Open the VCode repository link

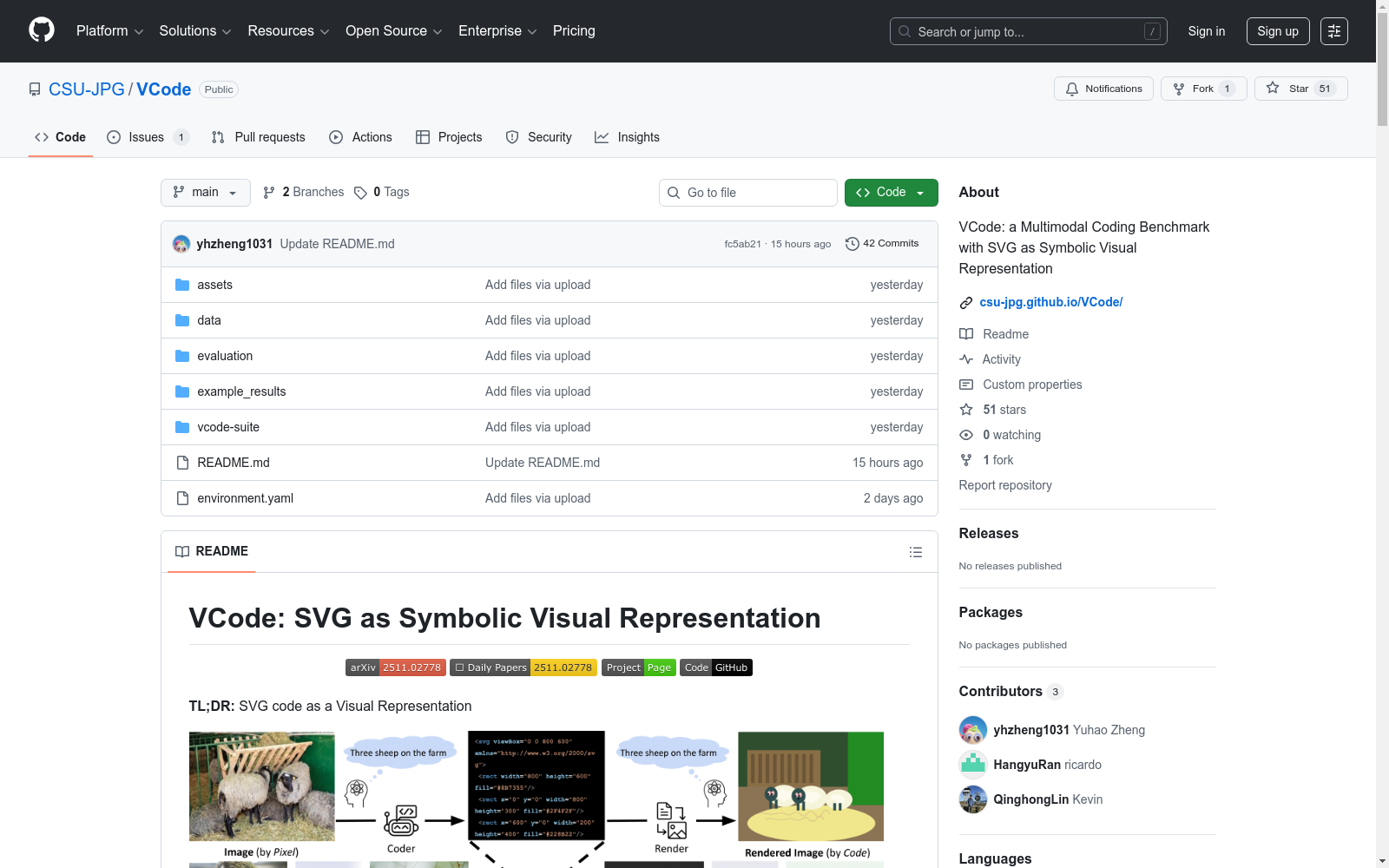[164, 89]
